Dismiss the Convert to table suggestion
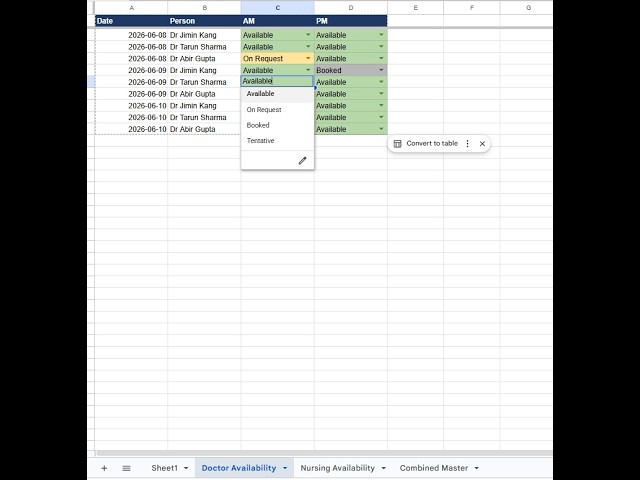 pos(482,144)
